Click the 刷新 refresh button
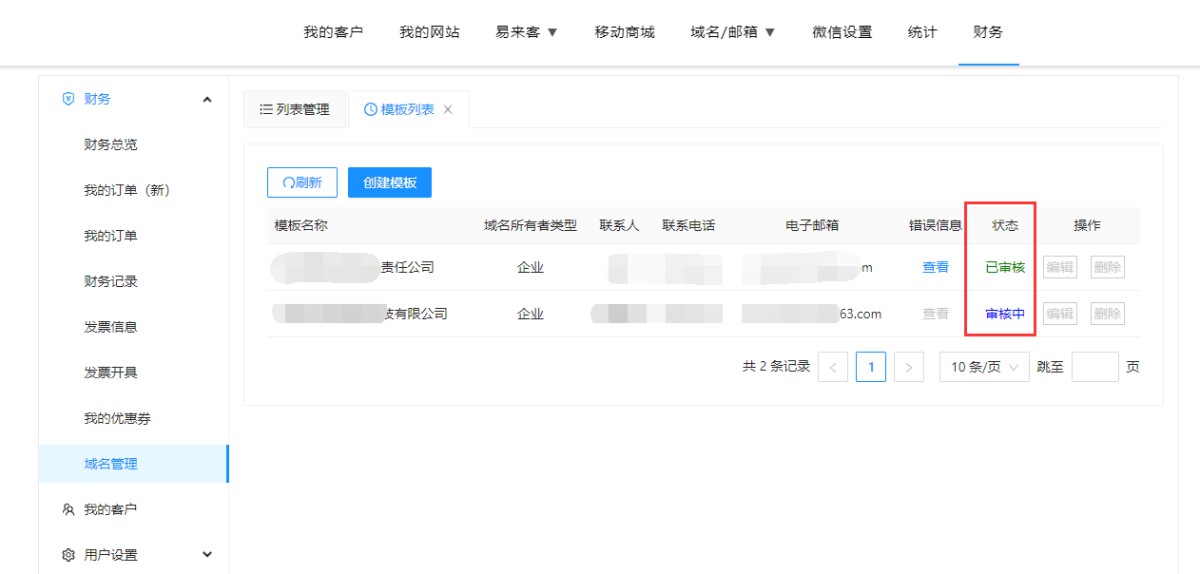Viewport: 1200px width, 574px height. (x=302, y=182)
